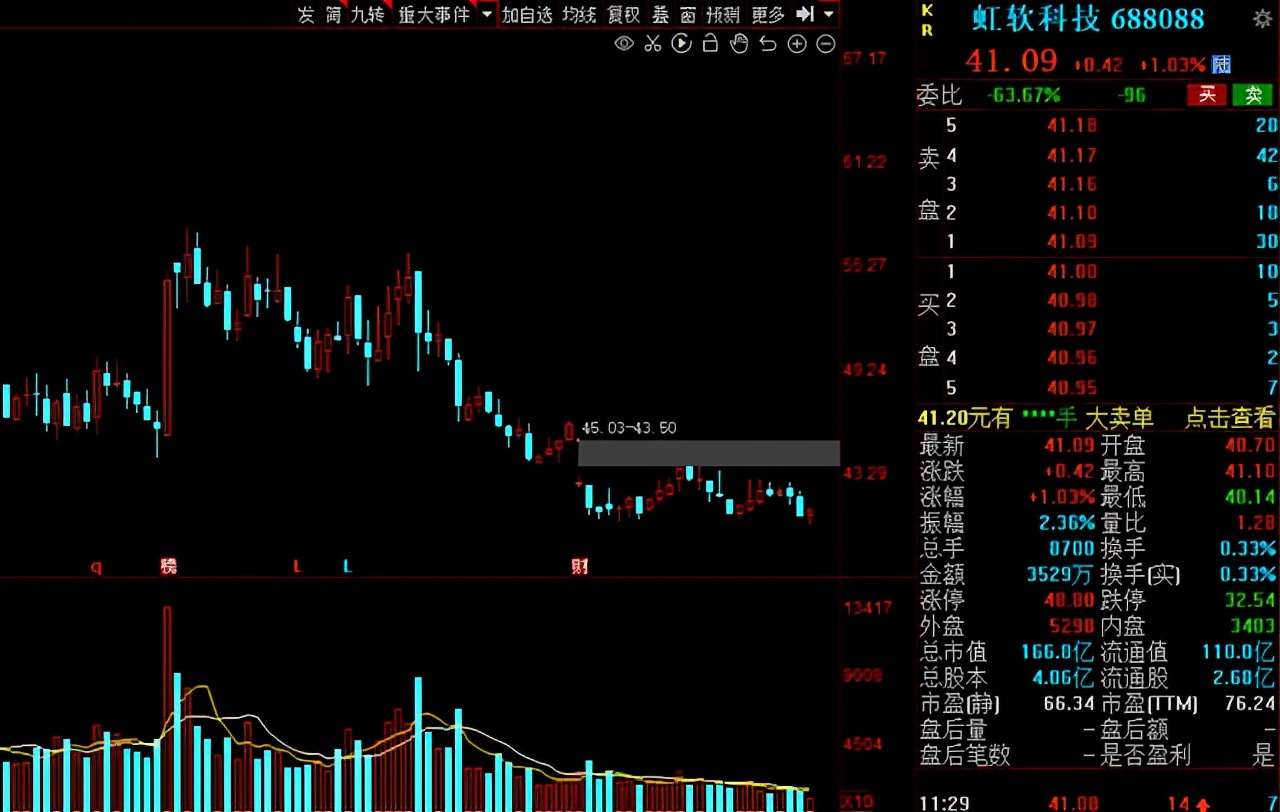The image size is (1280, 812).
Task: Click the 大卖单 large sell order label
Action: [x=1119, y=418]
